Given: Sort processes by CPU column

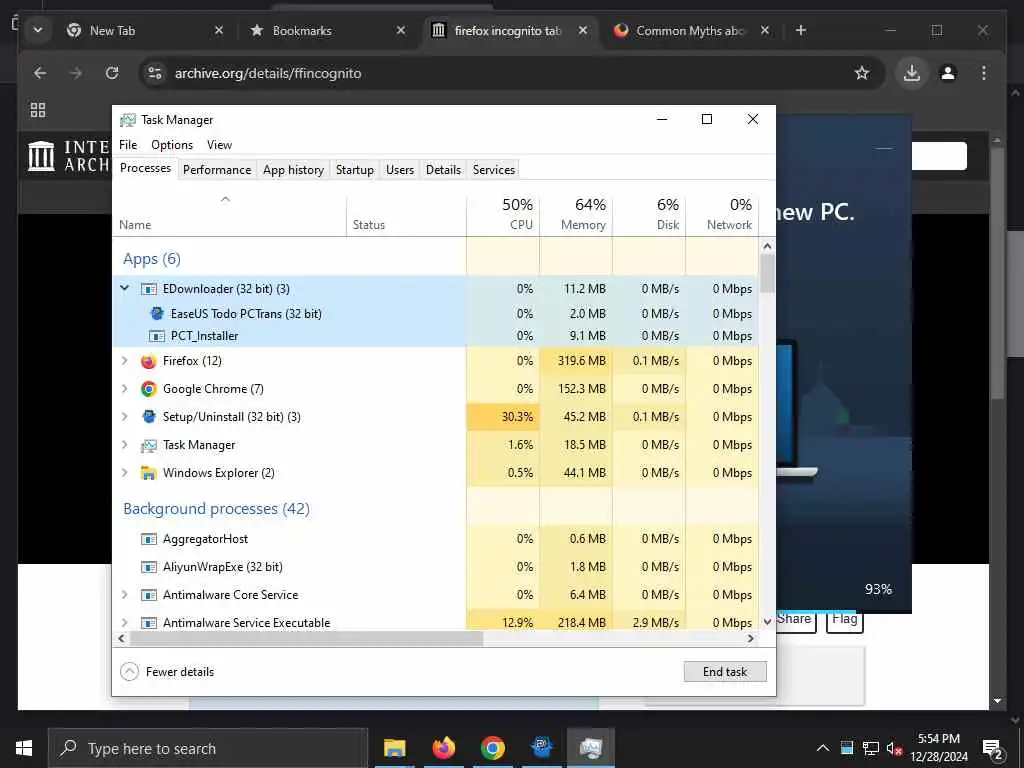Looking at the screenshot, I should pyautogui.click(x=503, y=214).
